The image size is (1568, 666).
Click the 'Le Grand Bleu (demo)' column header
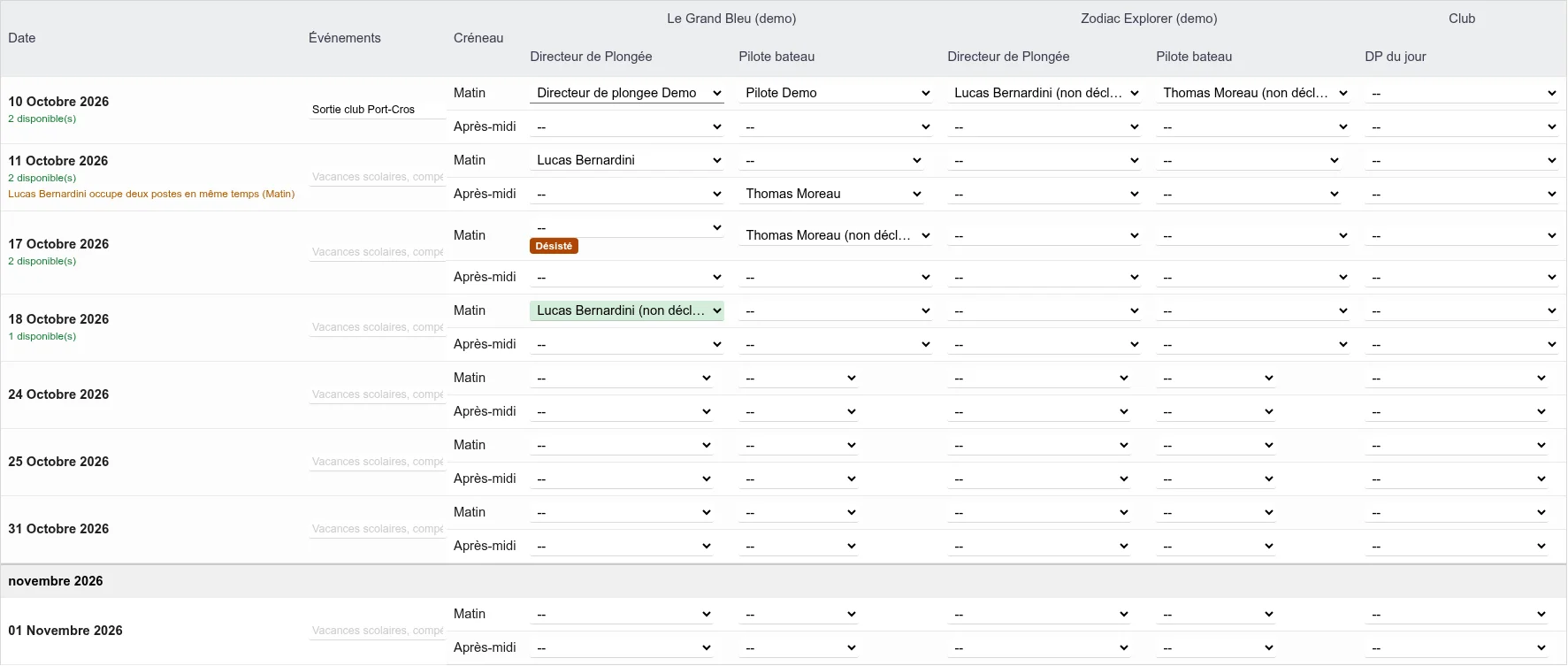[x=731, y=19]
